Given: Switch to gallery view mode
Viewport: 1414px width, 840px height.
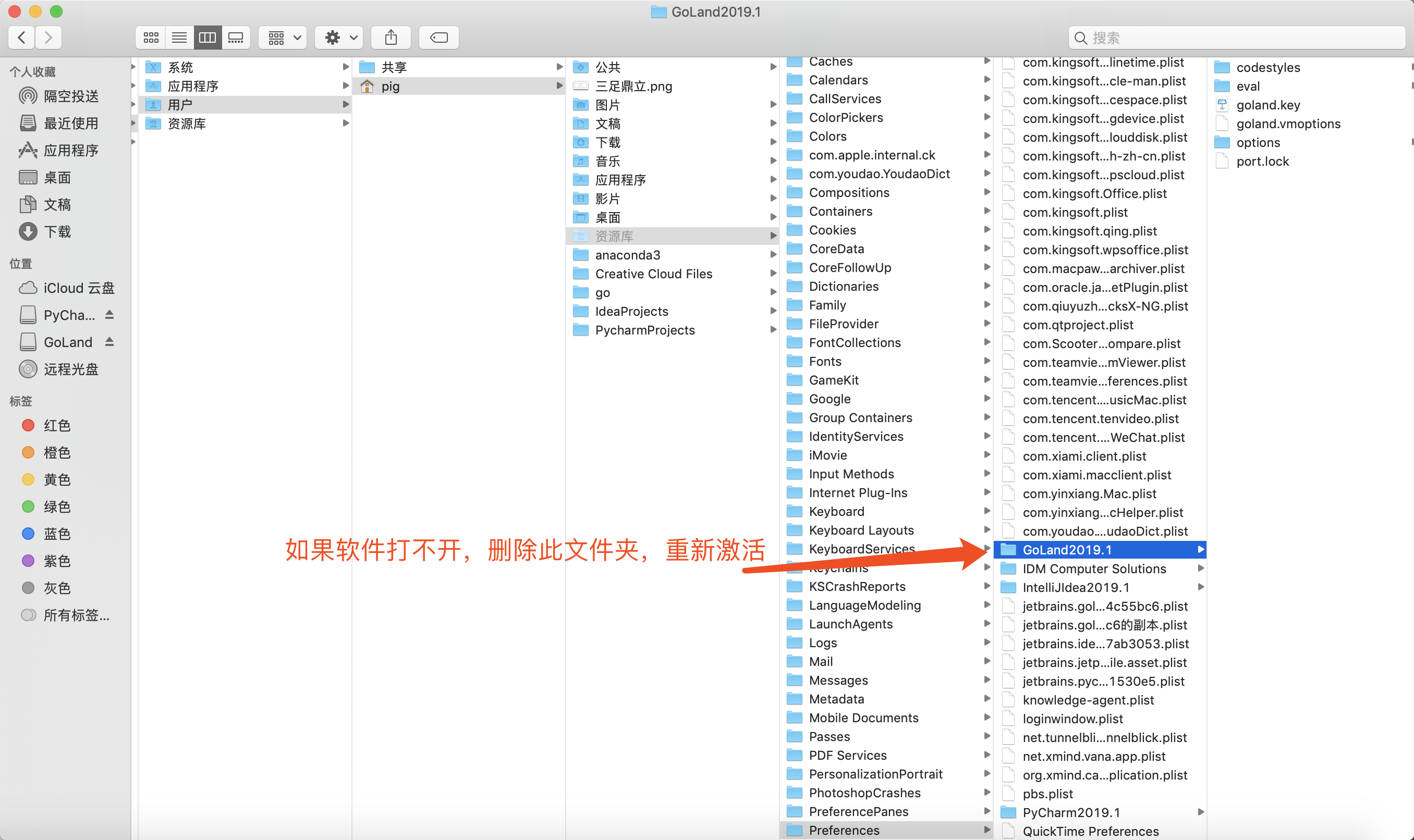Looking at the screenshot, I should [236, 38].
